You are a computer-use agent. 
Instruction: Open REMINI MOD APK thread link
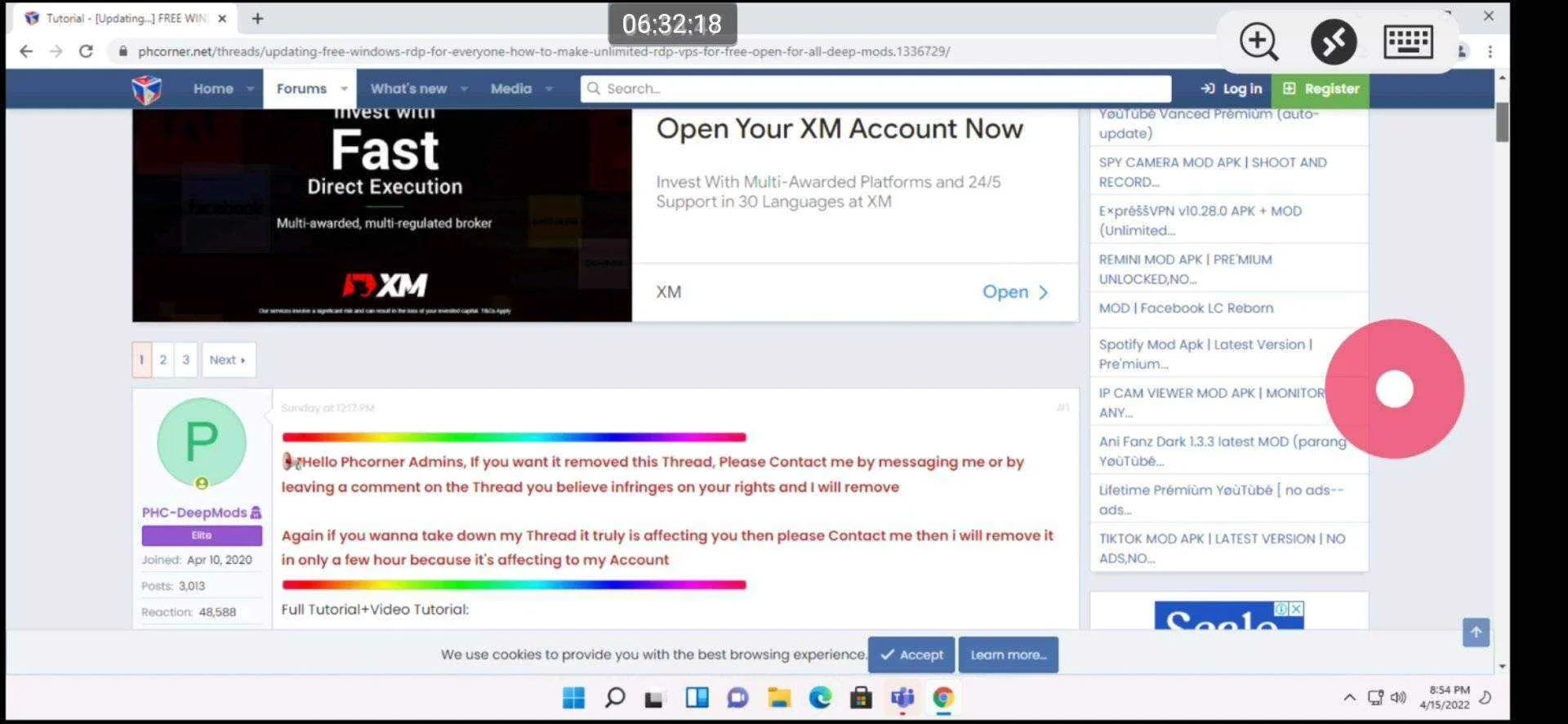(x=1185, y=269)
